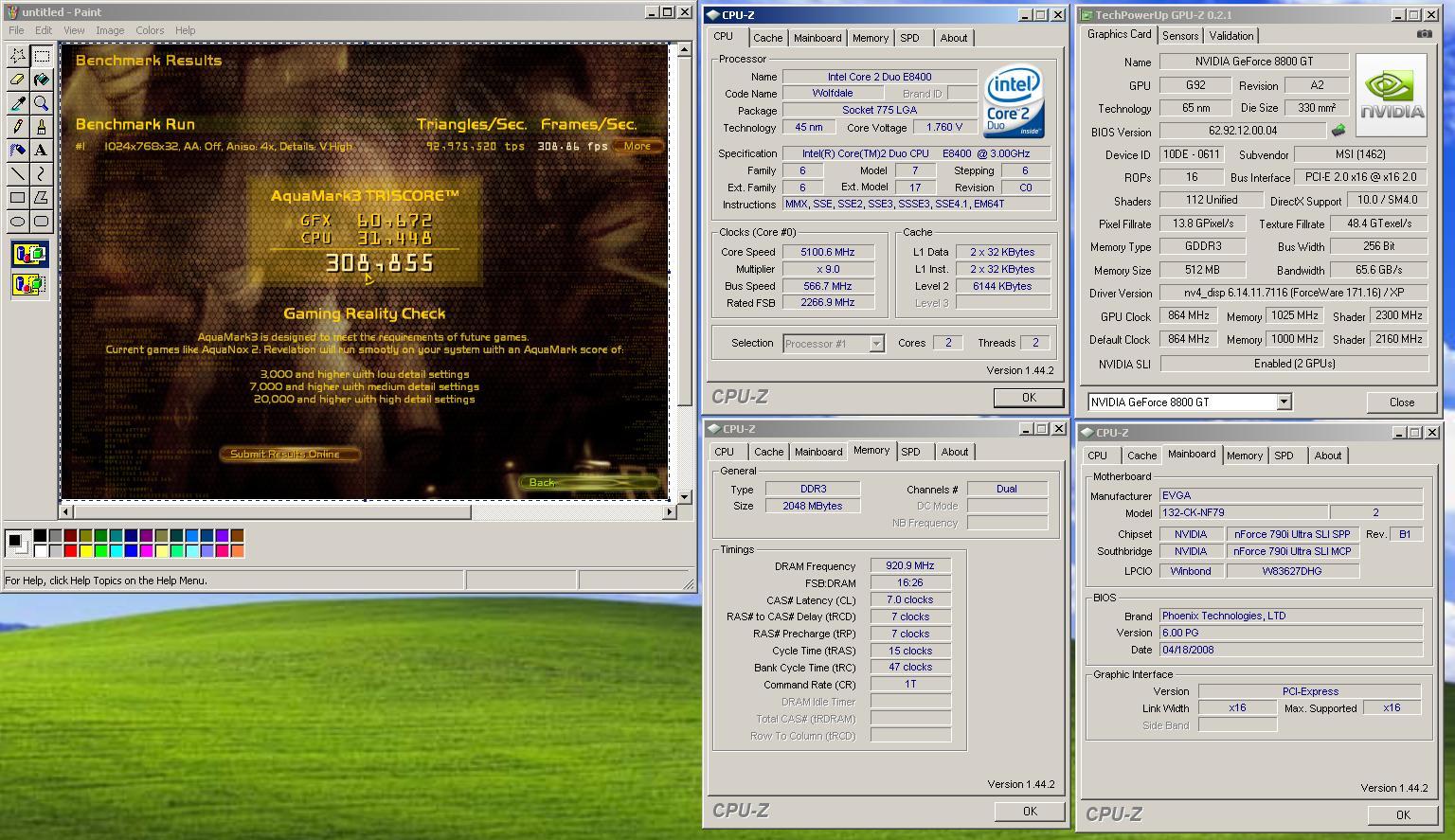Activate the Pick Color eyedropper tool
The height and width of the screenshot is (840, 1455).
click(17, 103)
